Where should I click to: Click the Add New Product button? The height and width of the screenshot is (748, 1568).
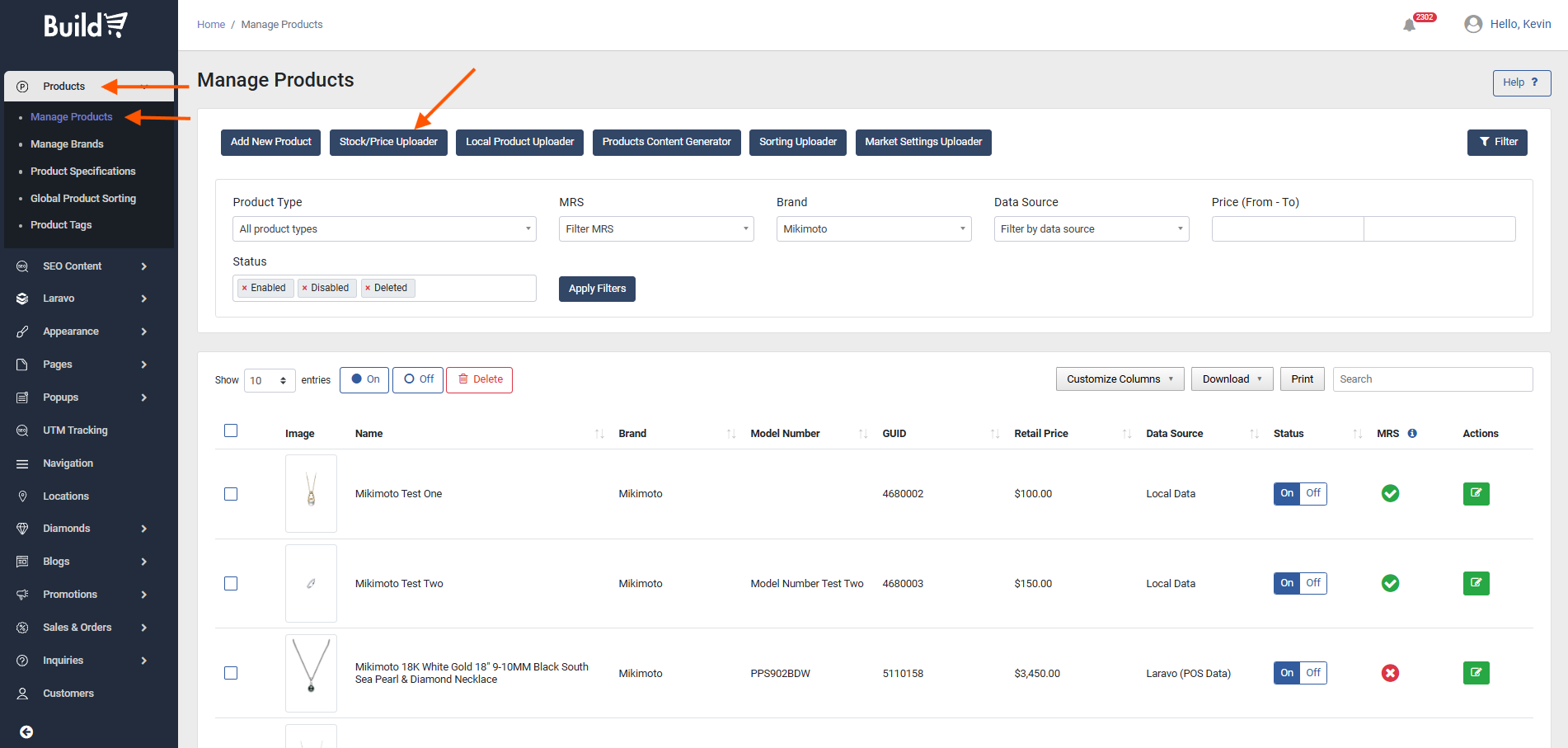[x=271, y=142]
